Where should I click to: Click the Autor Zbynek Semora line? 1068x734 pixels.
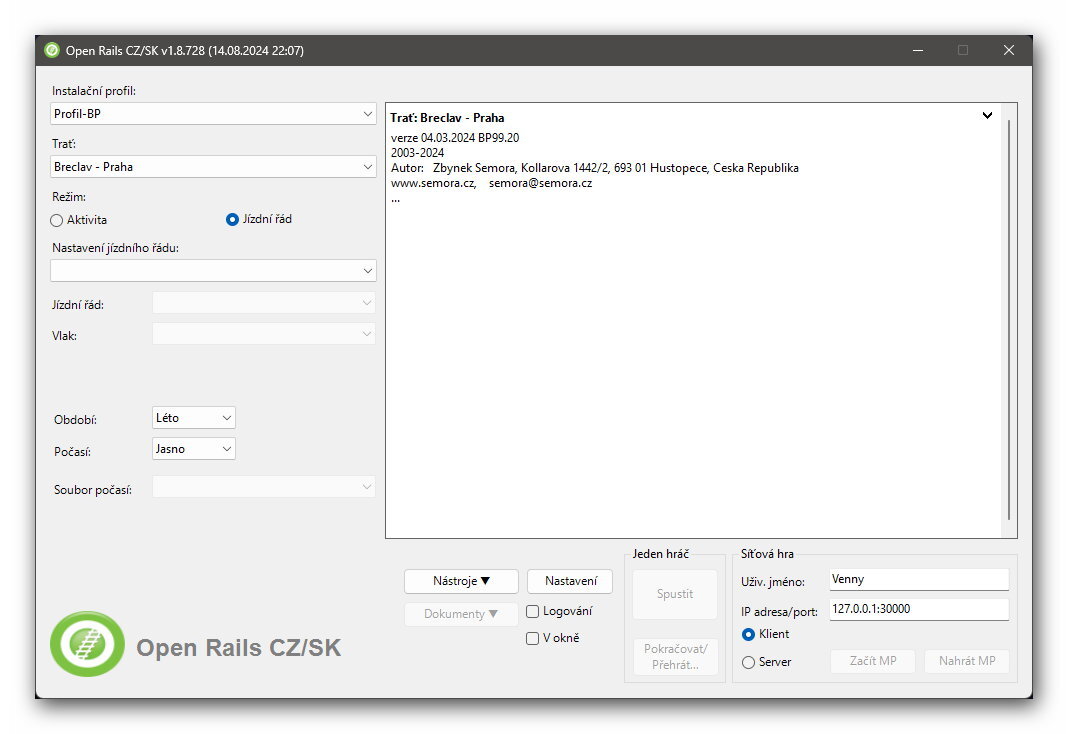click(x=595, y=167)
